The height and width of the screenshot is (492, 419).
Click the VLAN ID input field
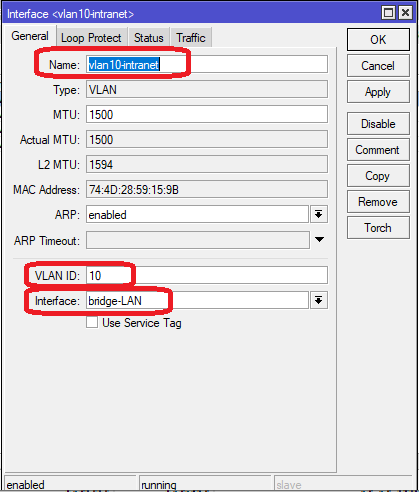[207, 275]
